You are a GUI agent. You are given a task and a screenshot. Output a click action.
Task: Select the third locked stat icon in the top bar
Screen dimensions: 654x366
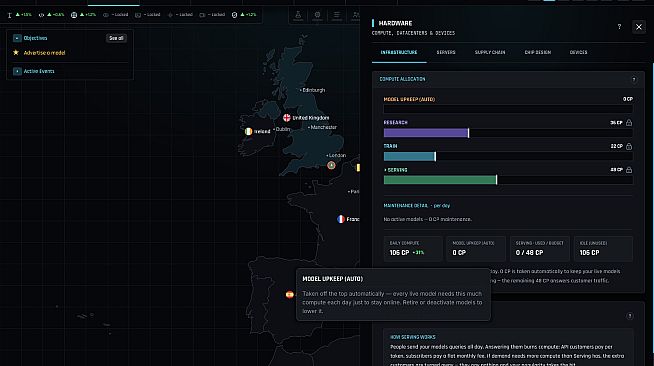(170, 15)
